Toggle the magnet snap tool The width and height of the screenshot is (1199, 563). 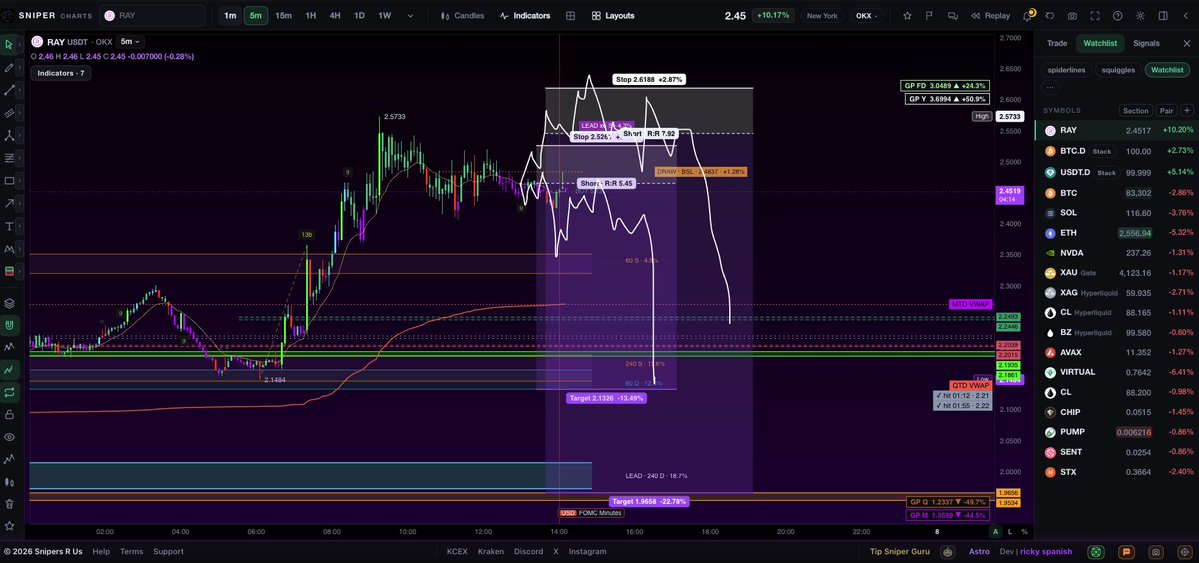coord(9,325)
